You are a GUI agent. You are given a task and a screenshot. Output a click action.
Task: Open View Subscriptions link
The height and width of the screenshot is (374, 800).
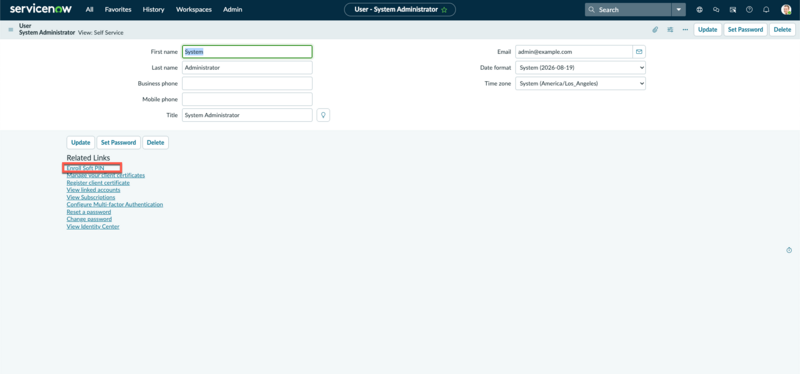pyautogui.click(x=91, y=197)
